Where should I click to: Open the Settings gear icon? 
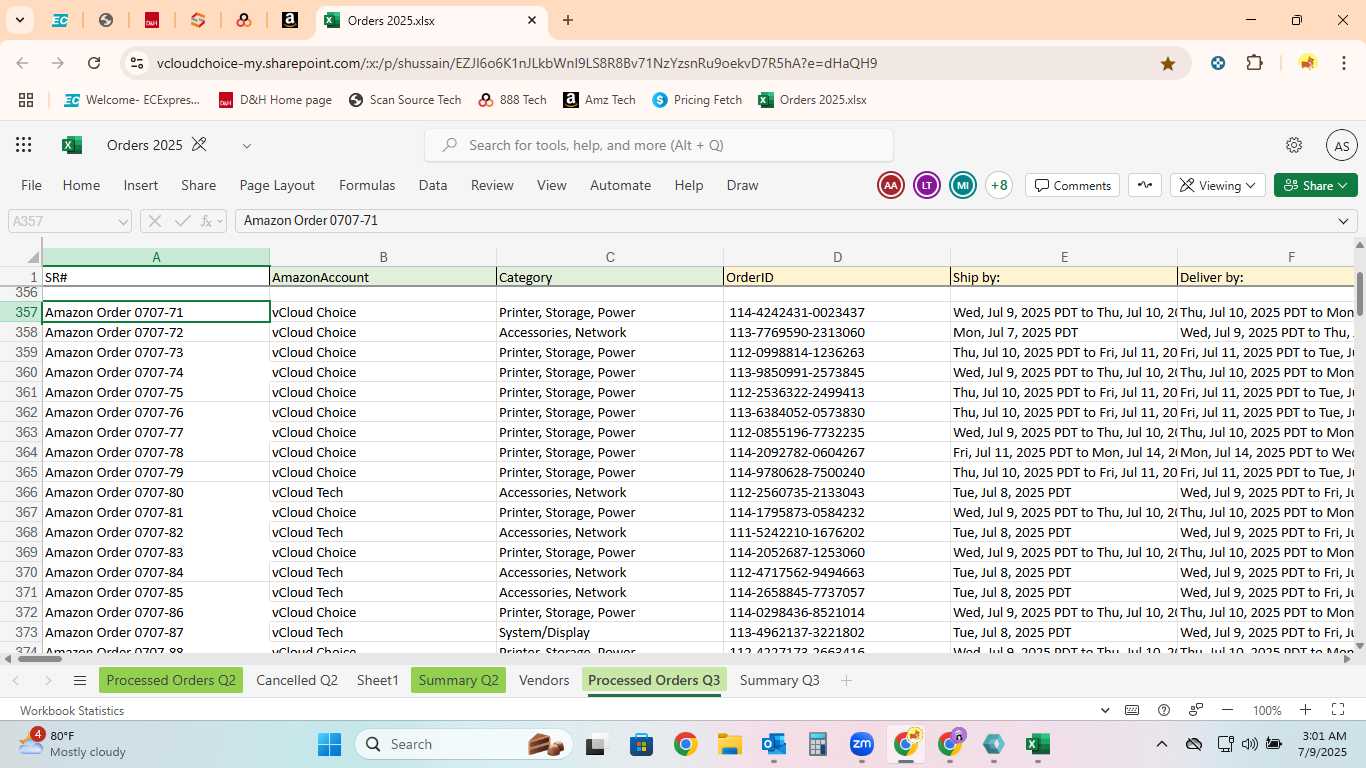pyautogui.click(x=1294, y=145)
